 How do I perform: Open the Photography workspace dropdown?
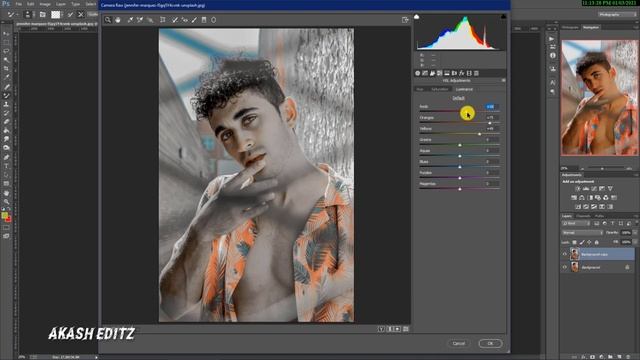[x=617, y=14]
